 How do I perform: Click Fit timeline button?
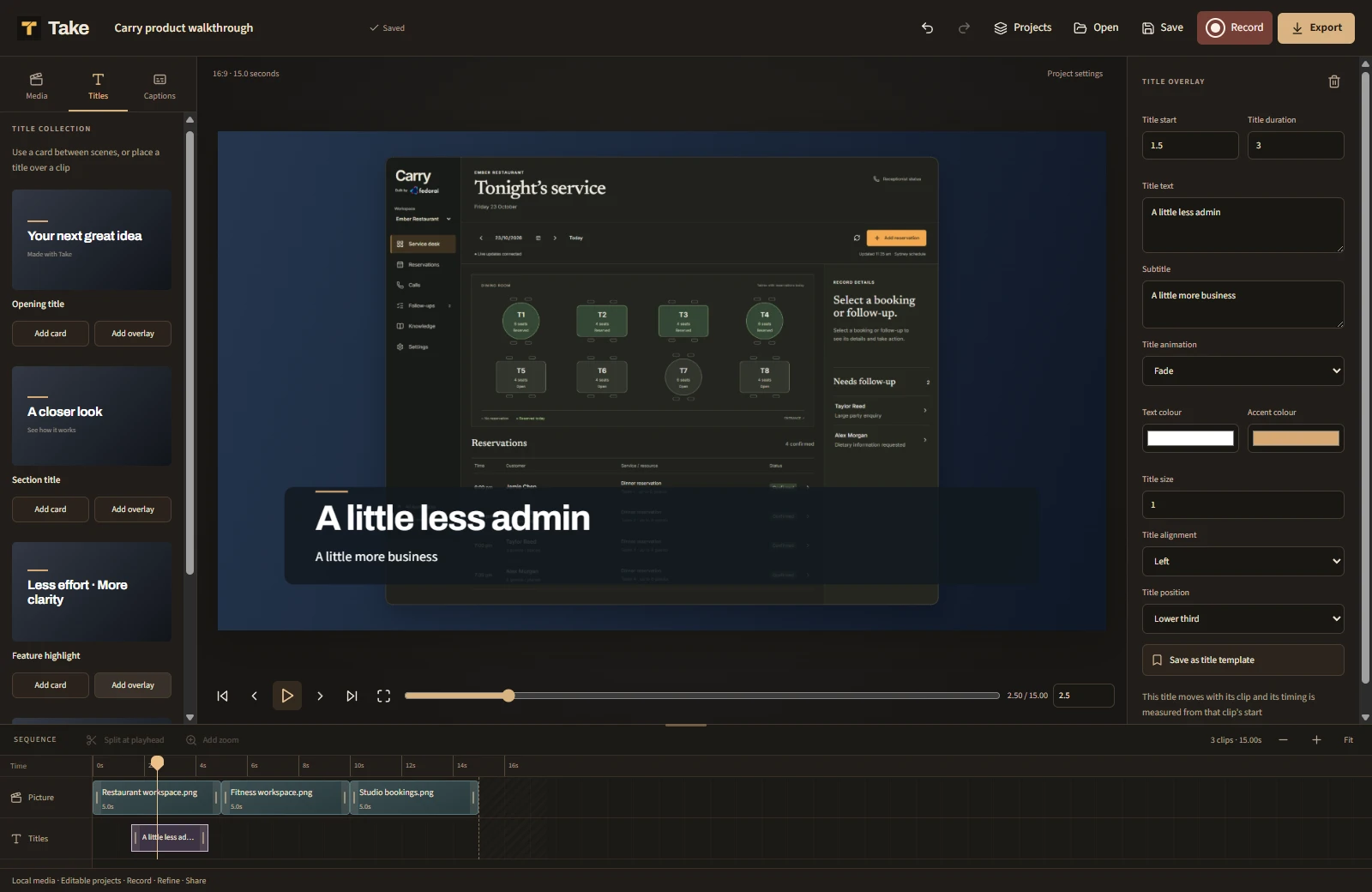(x=1348, y=739)
